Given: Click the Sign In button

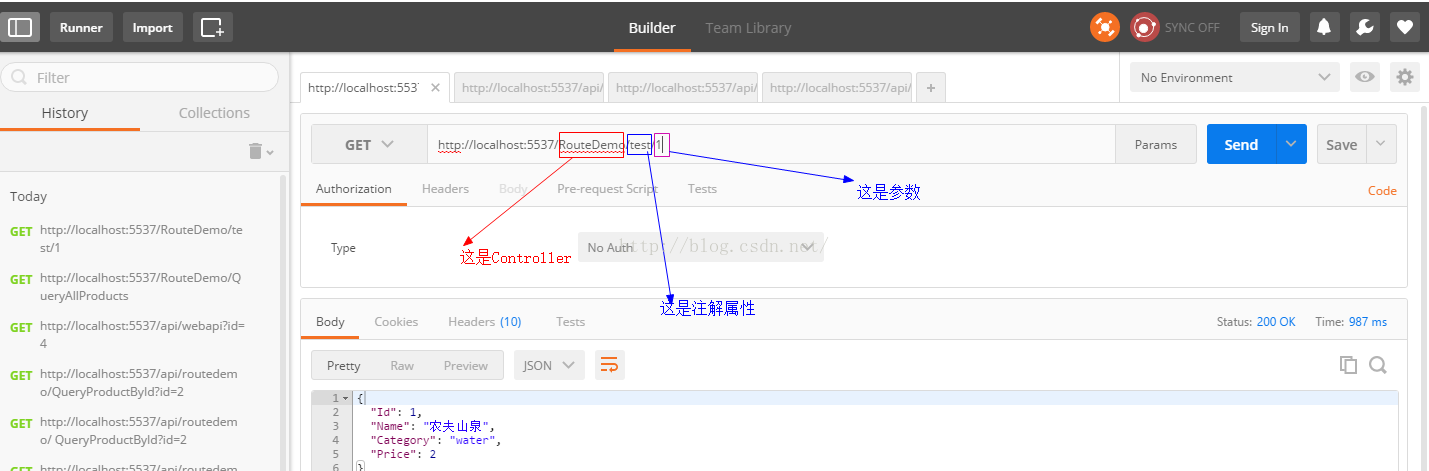Looking at the screenshot, I should [x=1270, y=27].
